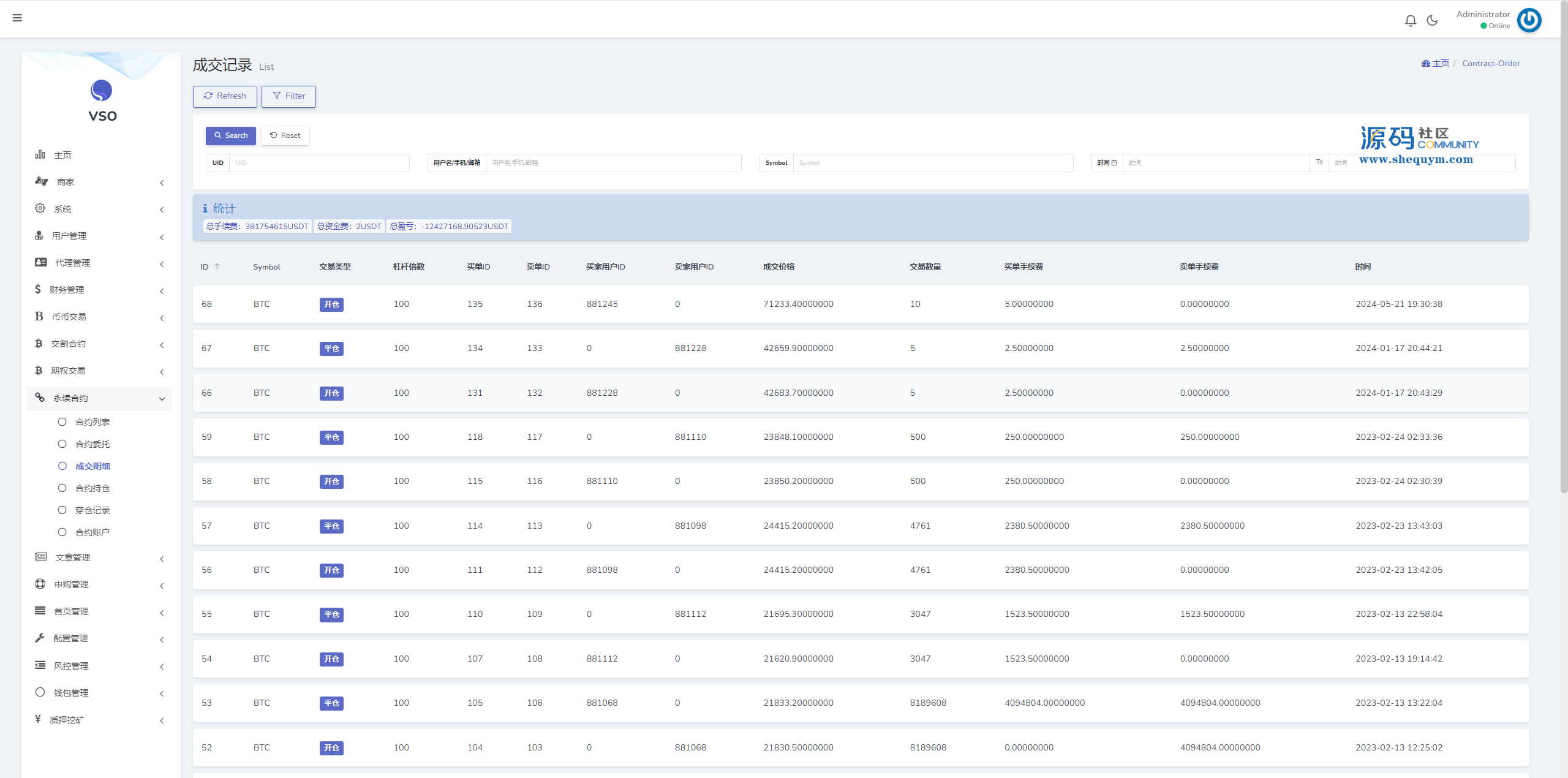Image resolution: width=1568 pixels, height=778 pixels.
Task: Click price 71233.40000000 cell
Action: pos(798,304)
